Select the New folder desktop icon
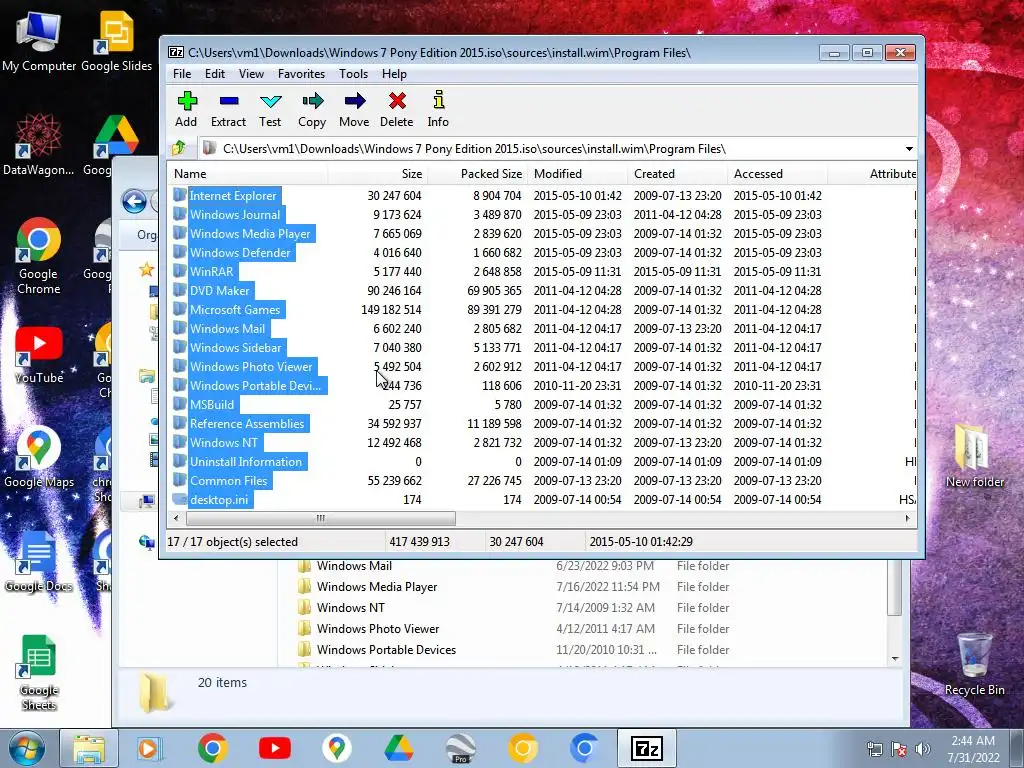The height and width of the screenshot is (768, 1024). pos(974,456)
